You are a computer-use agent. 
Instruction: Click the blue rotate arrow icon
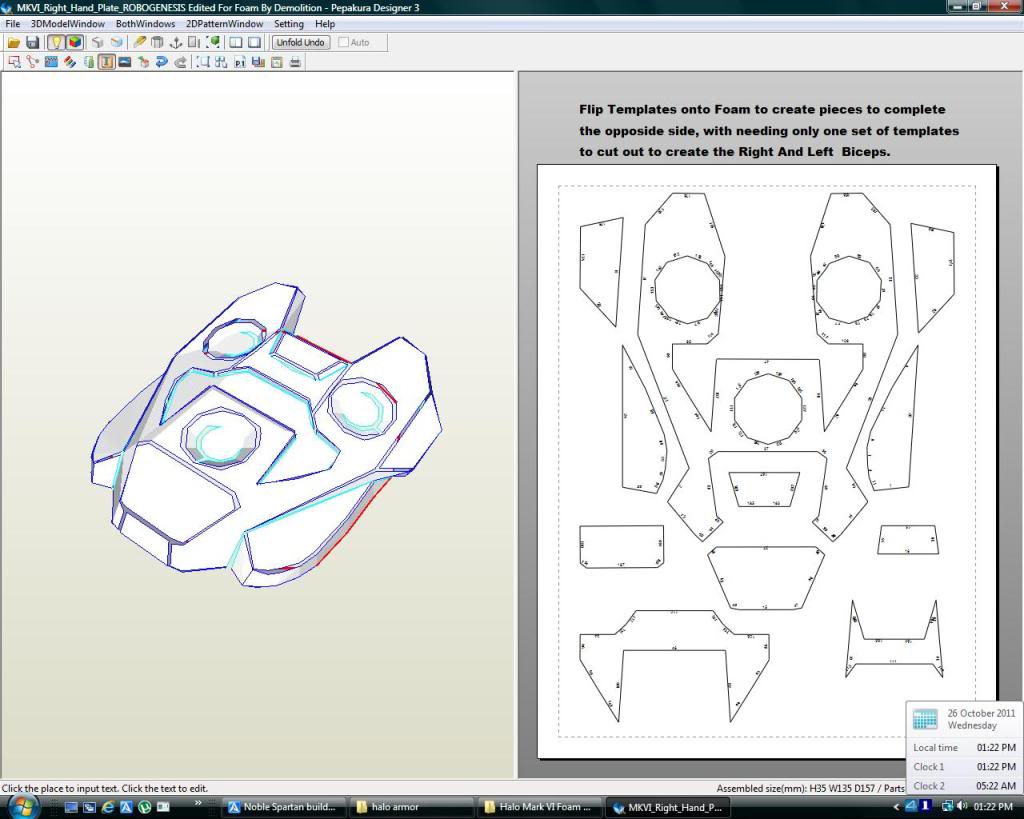click(161, 62)
